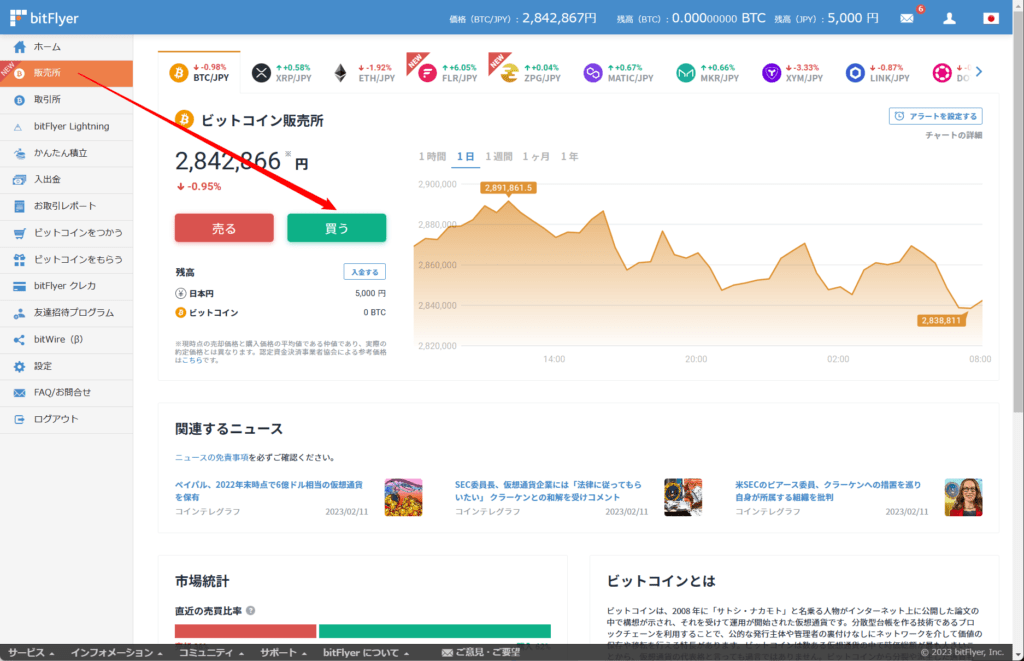Open 取引所 in the sidebar

(x=66, y=100)
